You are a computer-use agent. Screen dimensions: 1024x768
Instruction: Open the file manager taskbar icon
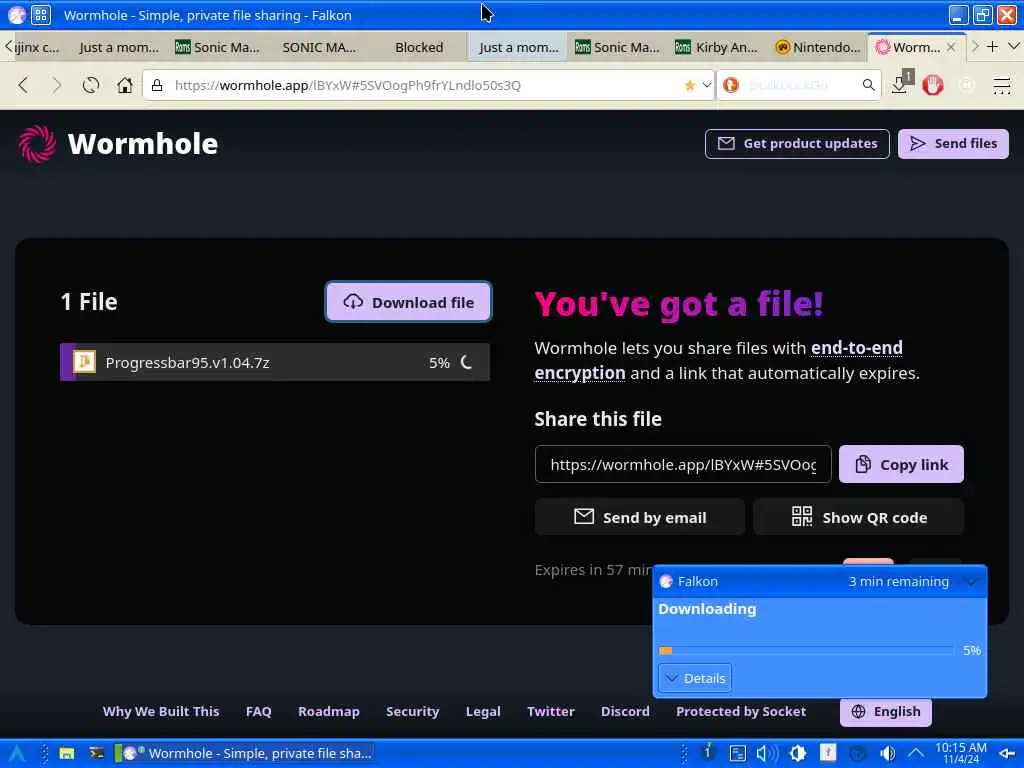67,753
